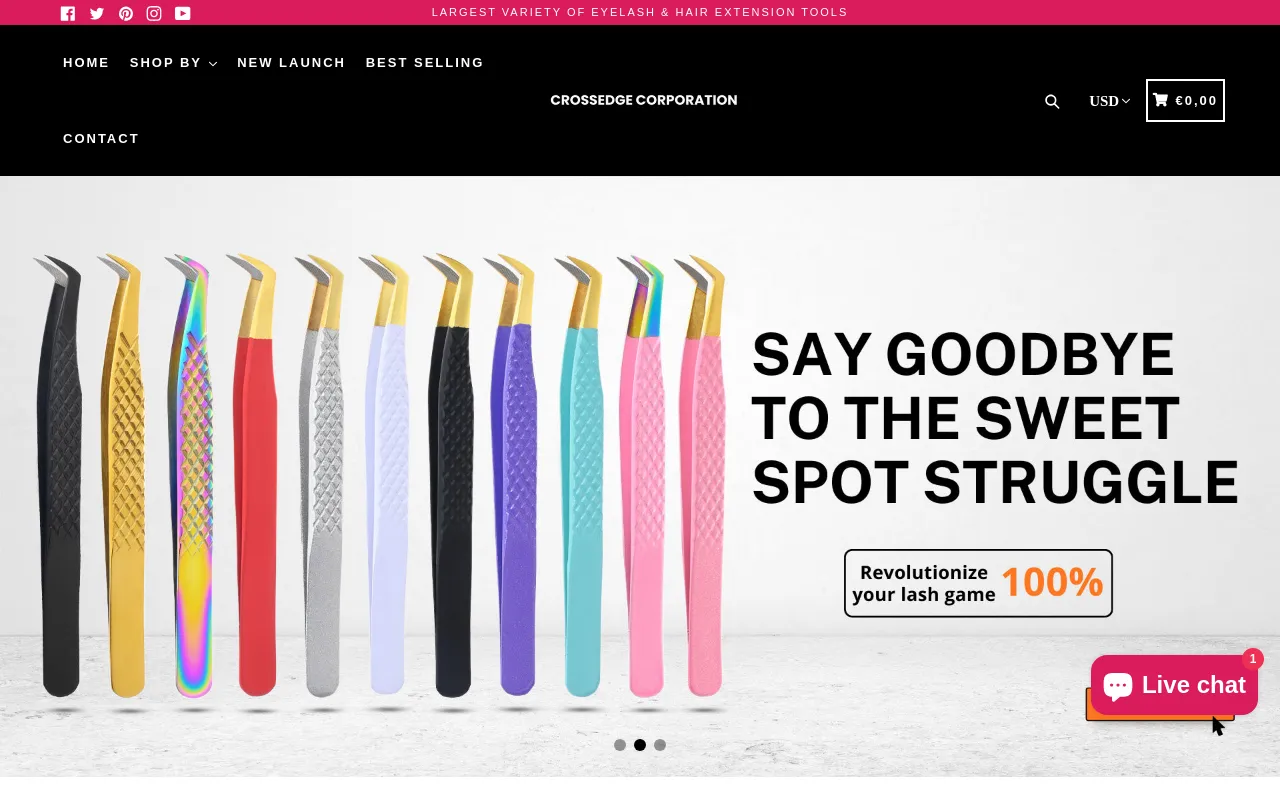Viewport: 1280px width, 800px height.
Task: Click the CROSSEDGE CORPORATION logo
Action: [x=644, y=100]
